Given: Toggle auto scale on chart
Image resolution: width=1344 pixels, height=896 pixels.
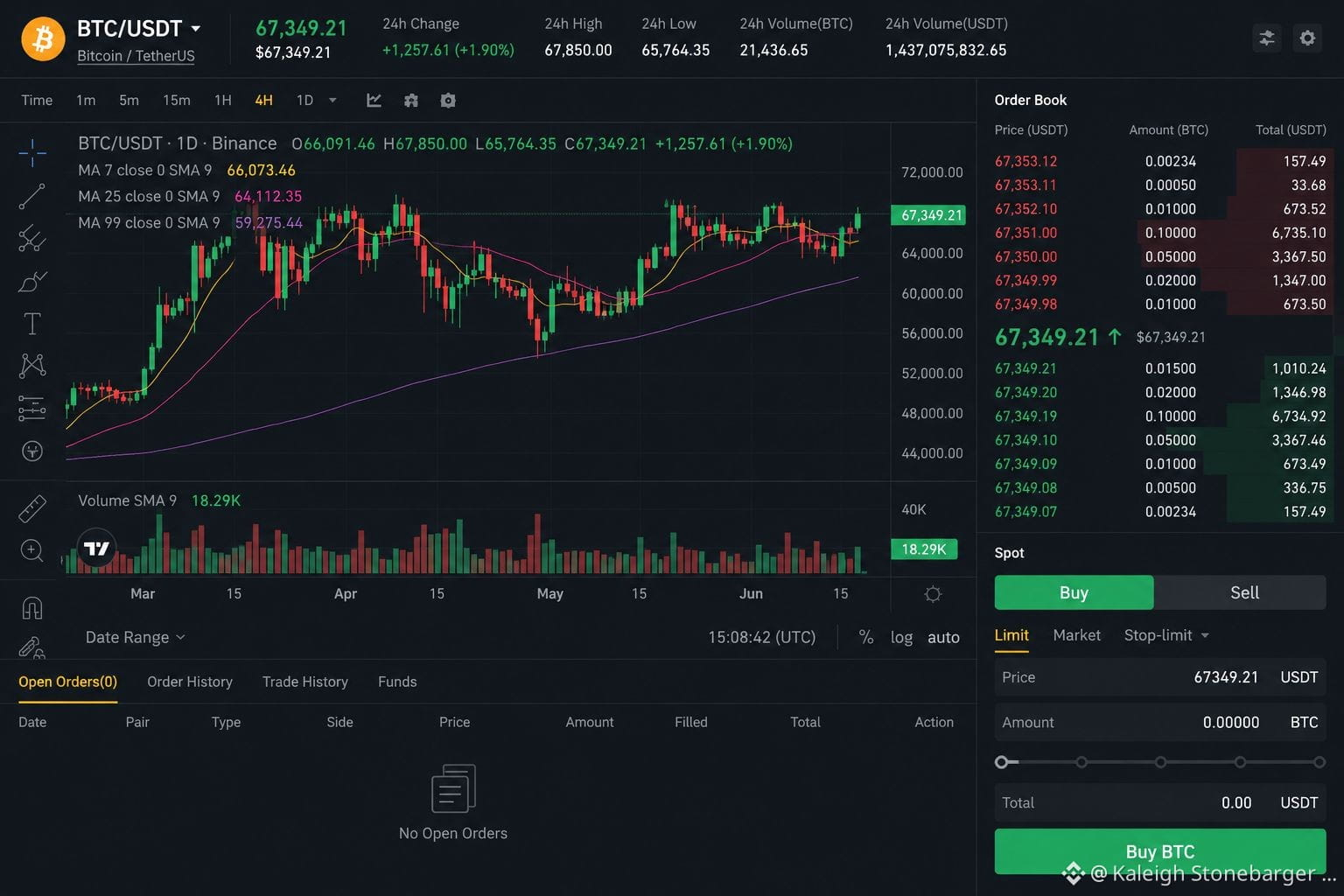Looking at the screenshot, I should pos(943,637).
